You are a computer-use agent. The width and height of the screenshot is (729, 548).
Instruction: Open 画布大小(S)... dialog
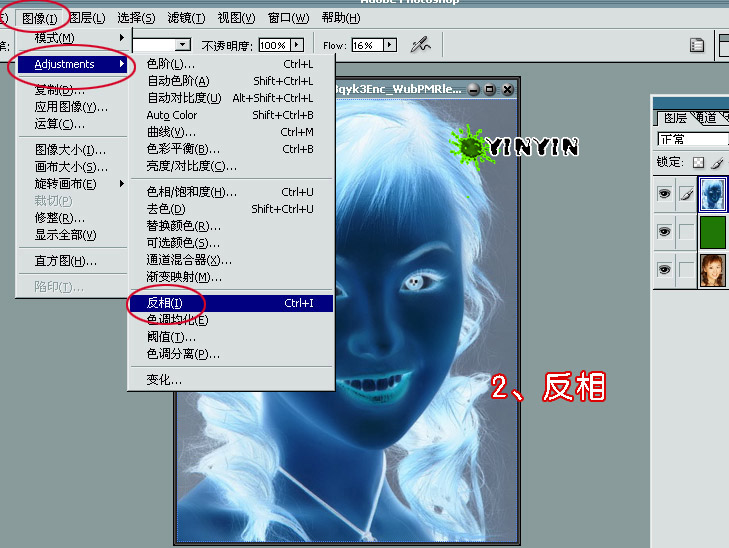coord(73,167)
